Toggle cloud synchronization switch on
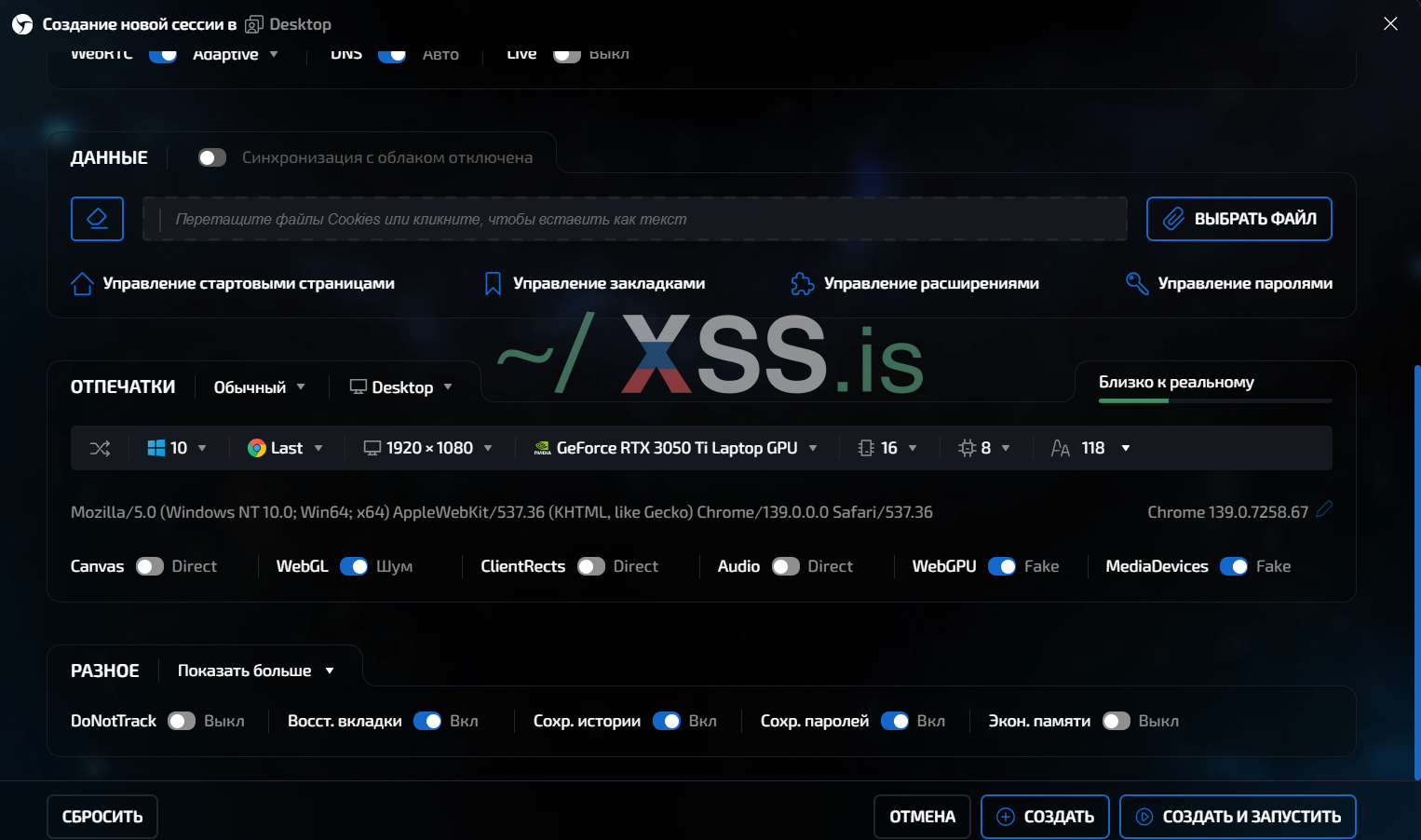 pyautogui.click(x=212, y=157)
